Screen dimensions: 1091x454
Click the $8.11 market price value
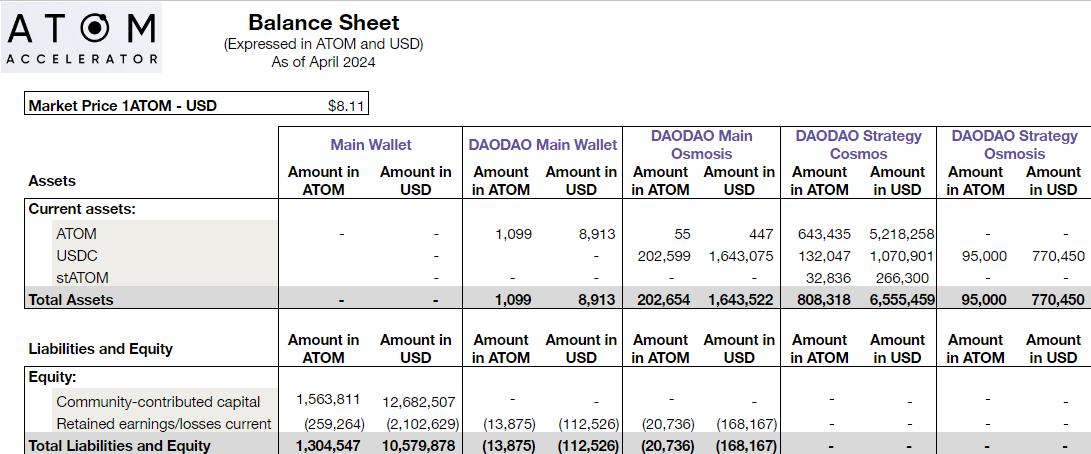[x=345, y=105]
